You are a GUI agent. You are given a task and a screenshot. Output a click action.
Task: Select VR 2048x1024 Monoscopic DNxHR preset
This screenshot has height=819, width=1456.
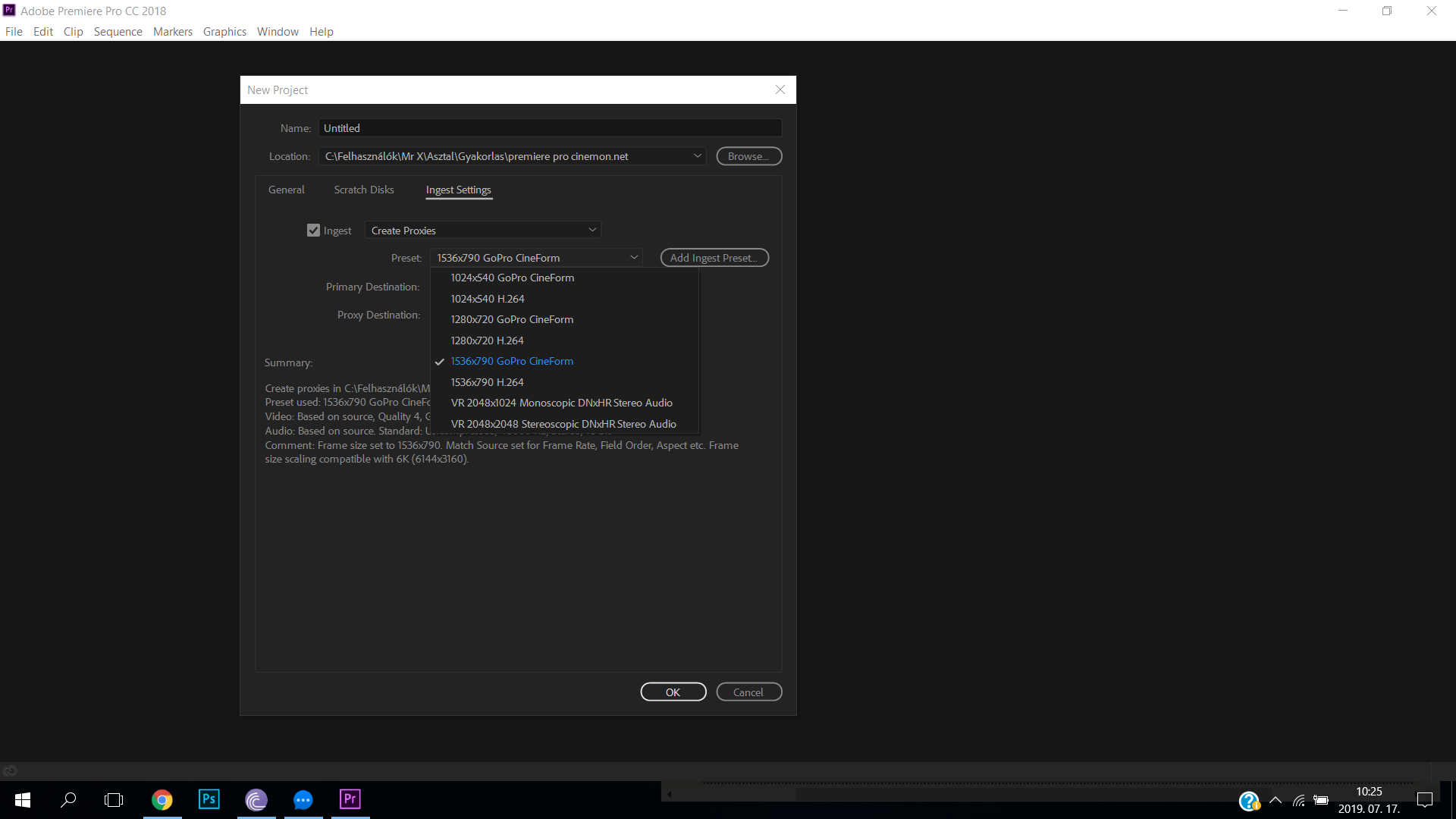pyautogui.click(x=561, y=403)
